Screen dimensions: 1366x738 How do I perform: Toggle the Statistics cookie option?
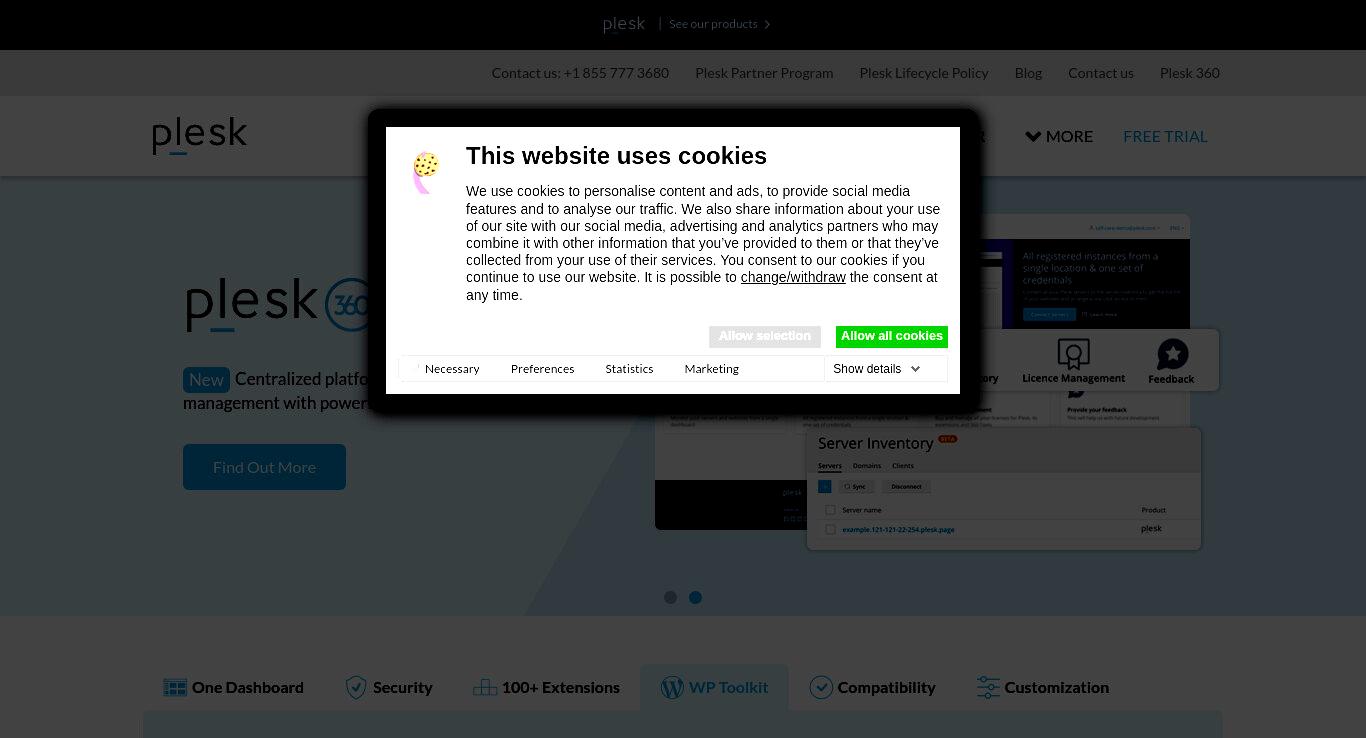(x=629, y=369)
